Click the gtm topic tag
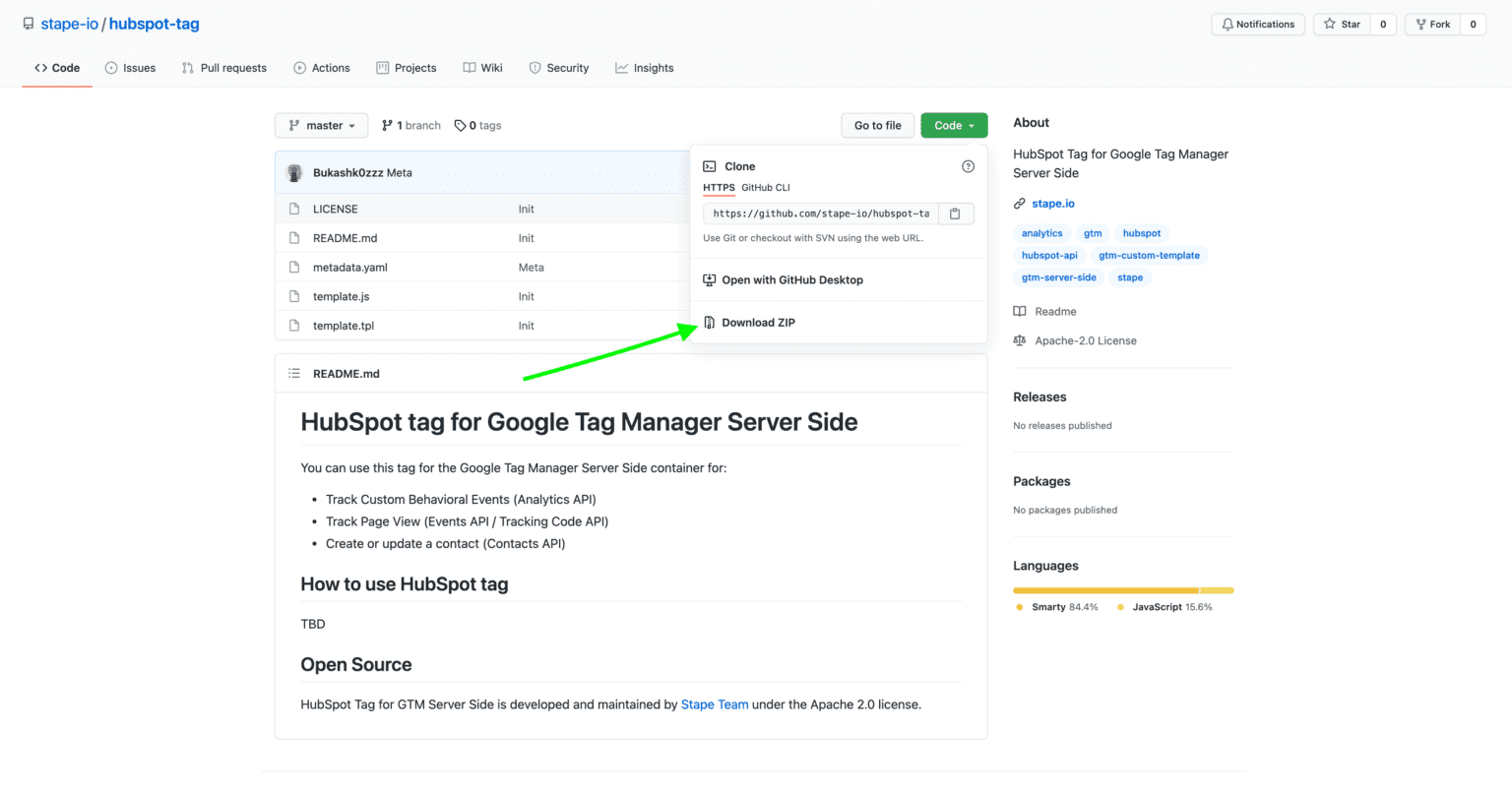Image resolution: width=1512 pixels, height=794 pixels. click(x=1093, y=233)
